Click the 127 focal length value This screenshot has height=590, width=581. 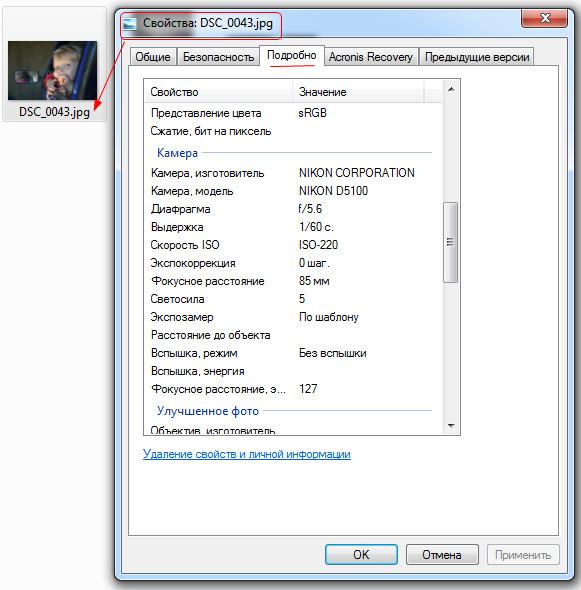(308, 389)
